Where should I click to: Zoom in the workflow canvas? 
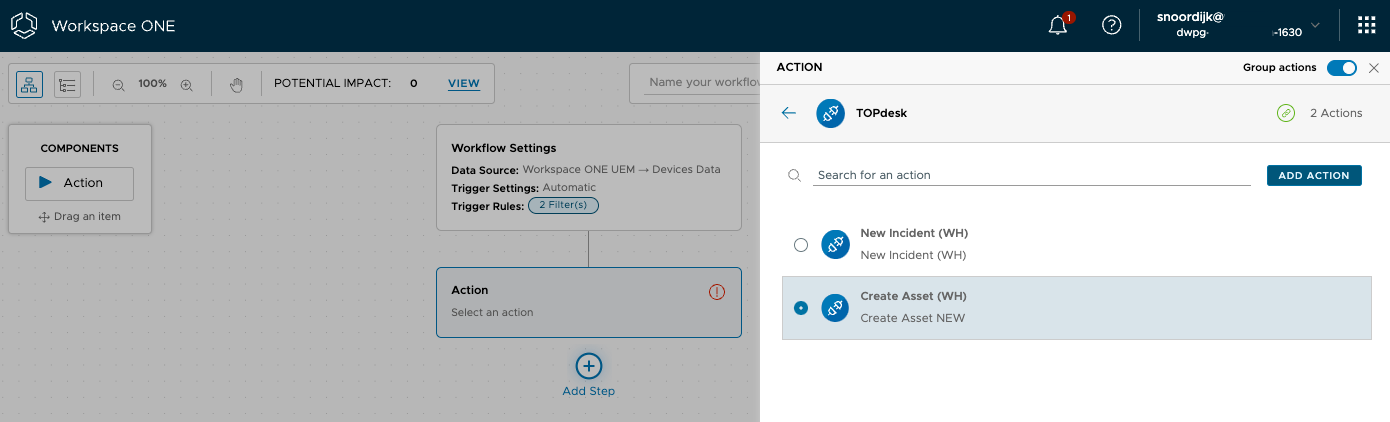[x=186, y=85]
